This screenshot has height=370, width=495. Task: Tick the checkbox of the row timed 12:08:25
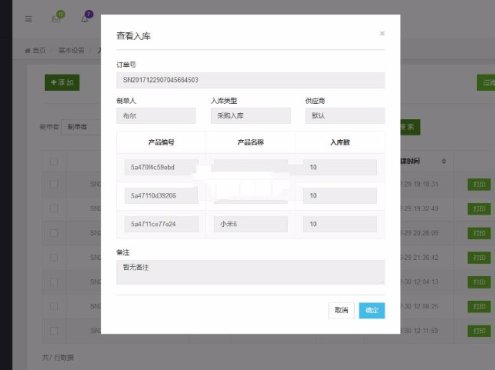[54, 307]
